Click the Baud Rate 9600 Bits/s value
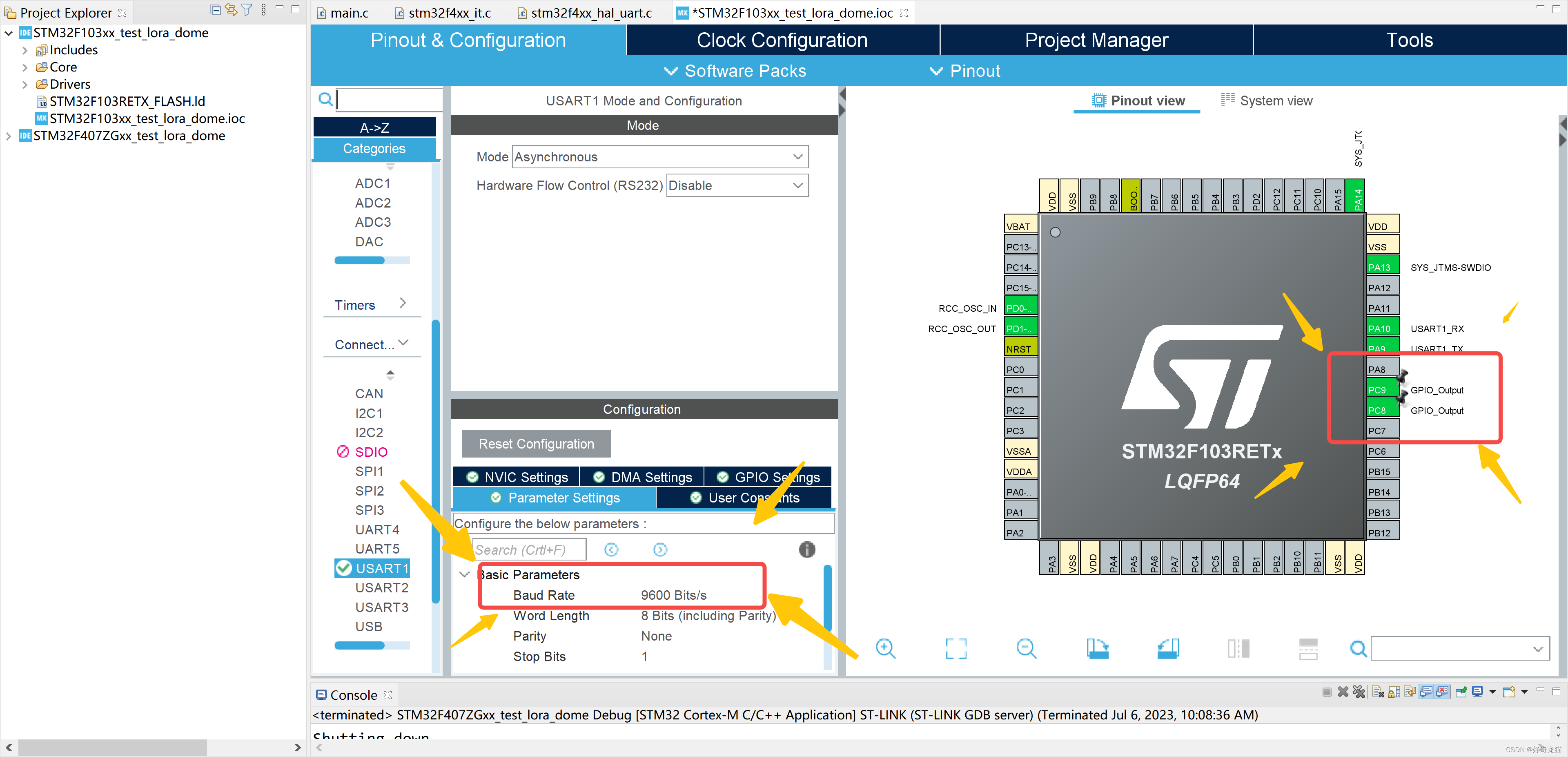Screen dimensions: 1568x757 673,595
